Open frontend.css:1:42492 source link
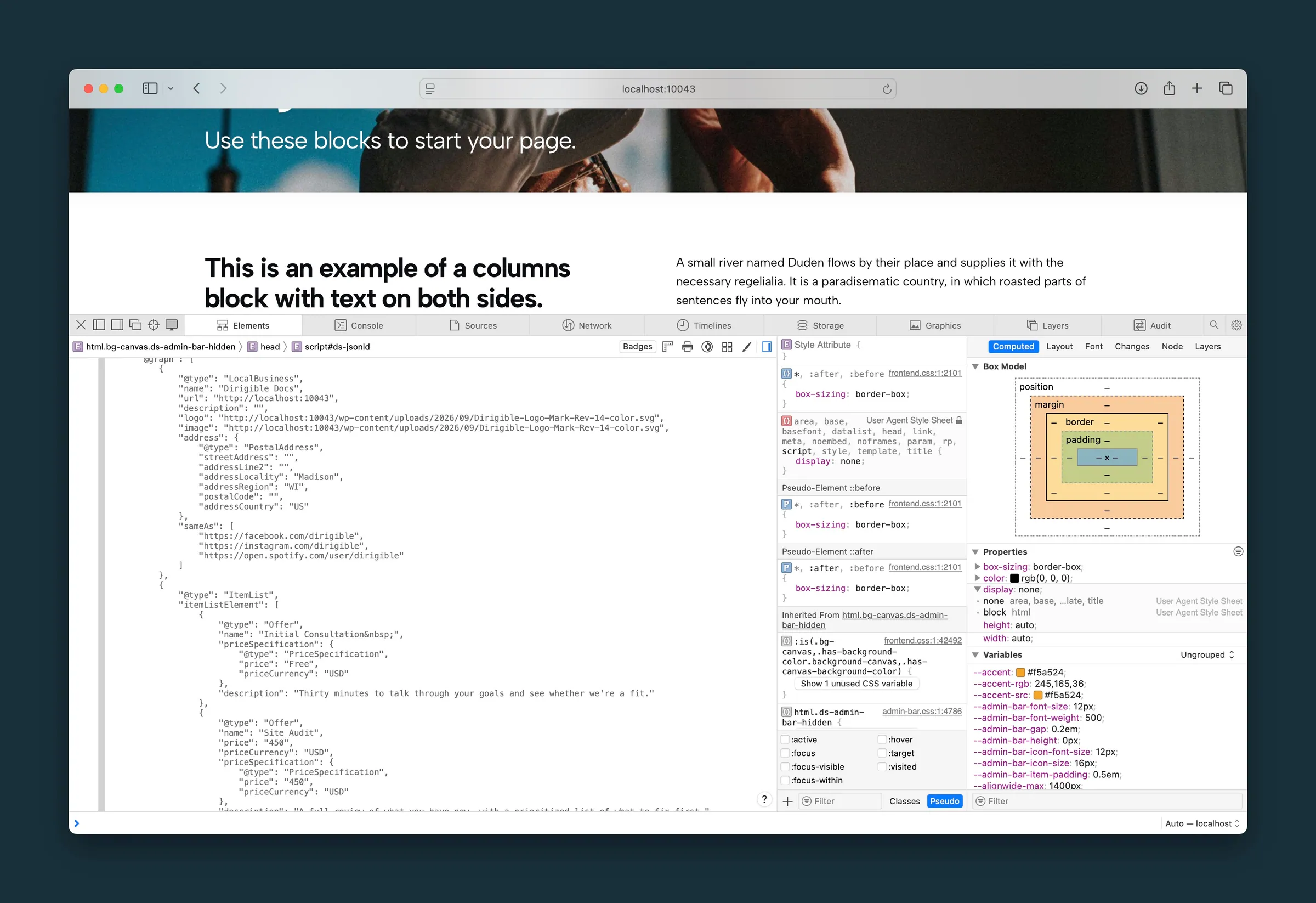 [x=923, y=641]
